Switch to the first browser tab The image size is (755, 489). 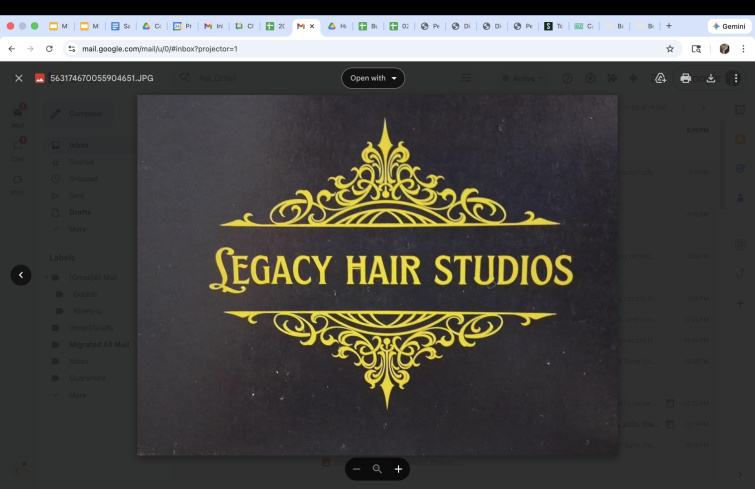59,26
